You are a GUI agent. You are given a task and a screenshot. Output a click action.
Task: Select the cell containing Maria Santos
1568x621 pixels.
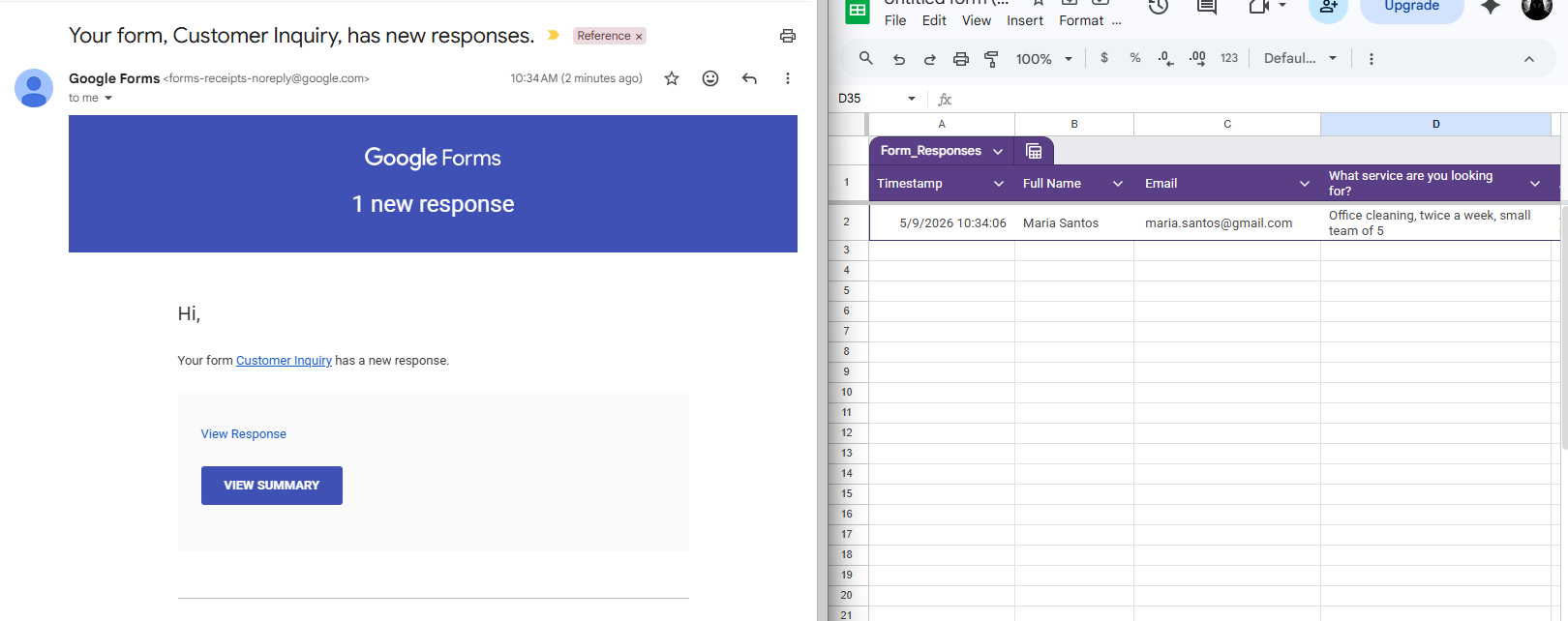1074,223
